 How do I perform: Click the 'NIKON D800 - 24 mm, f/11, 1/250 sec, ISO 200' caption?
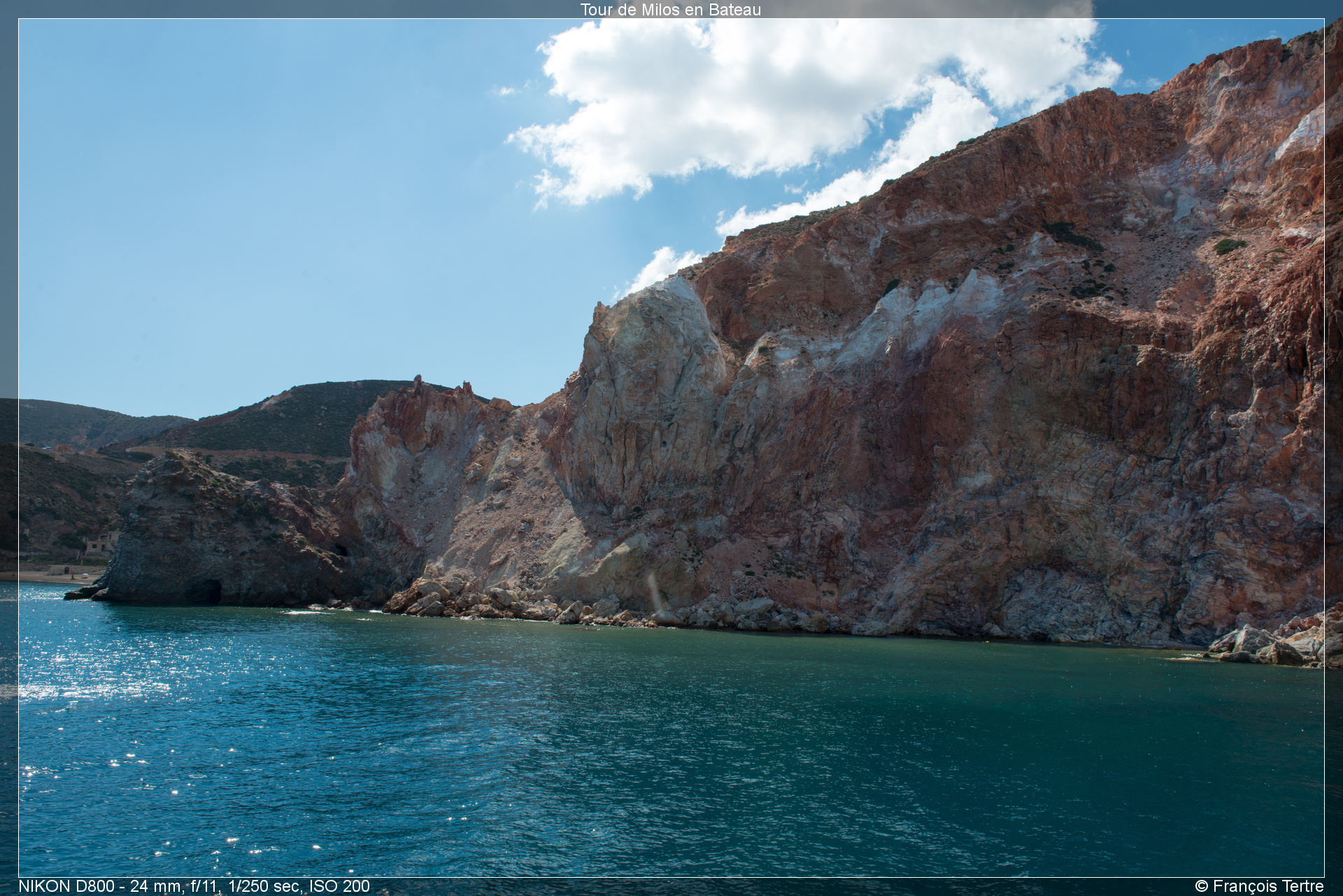194,886
